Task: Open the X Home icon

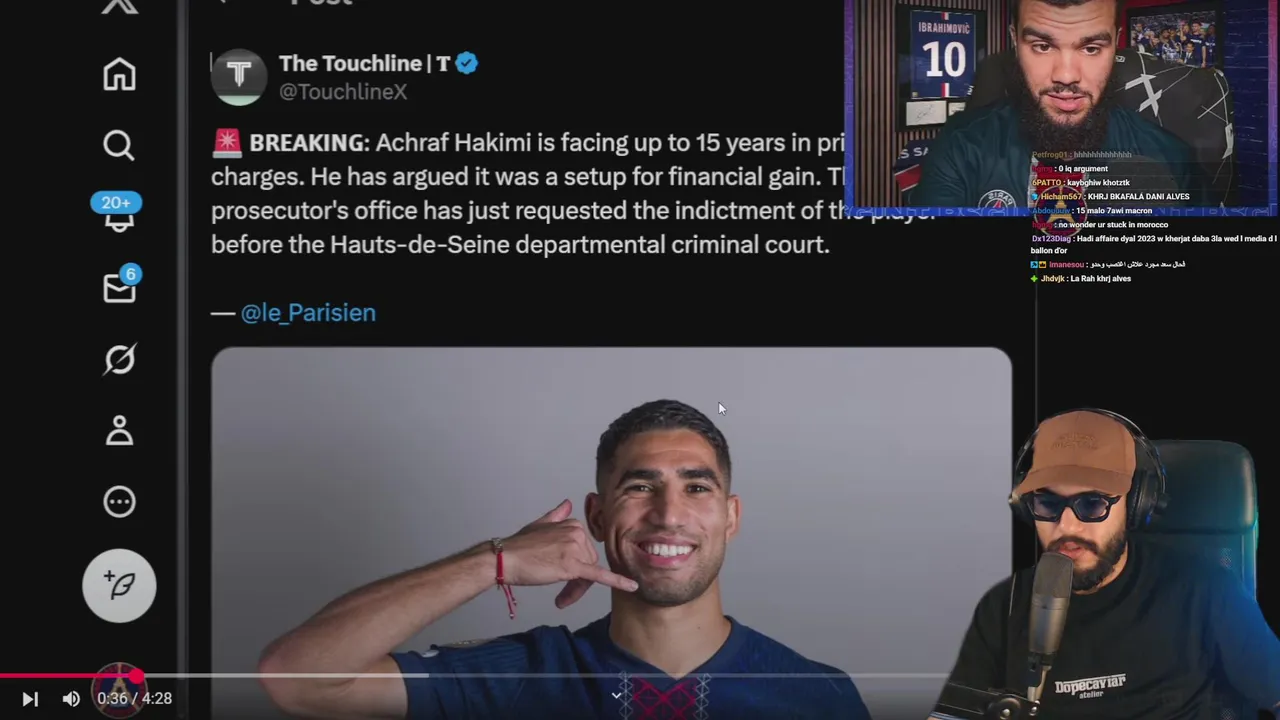Action: [119, 75]
